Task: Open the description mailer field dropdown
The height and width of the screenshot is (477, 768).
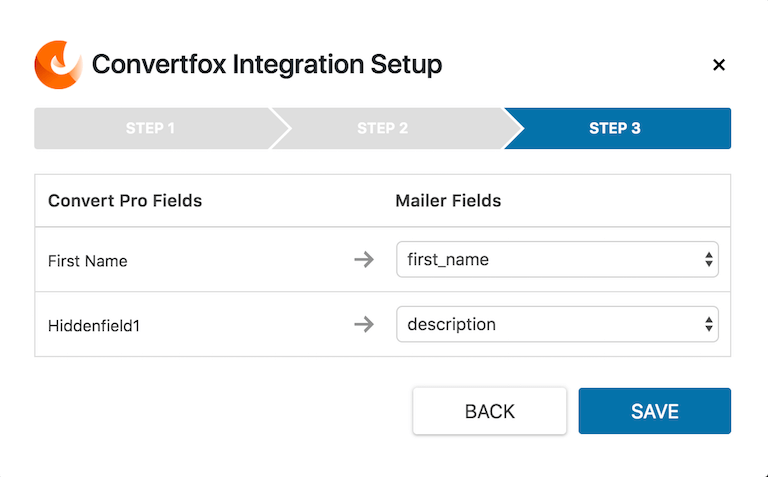Action: tap(557, 324)
